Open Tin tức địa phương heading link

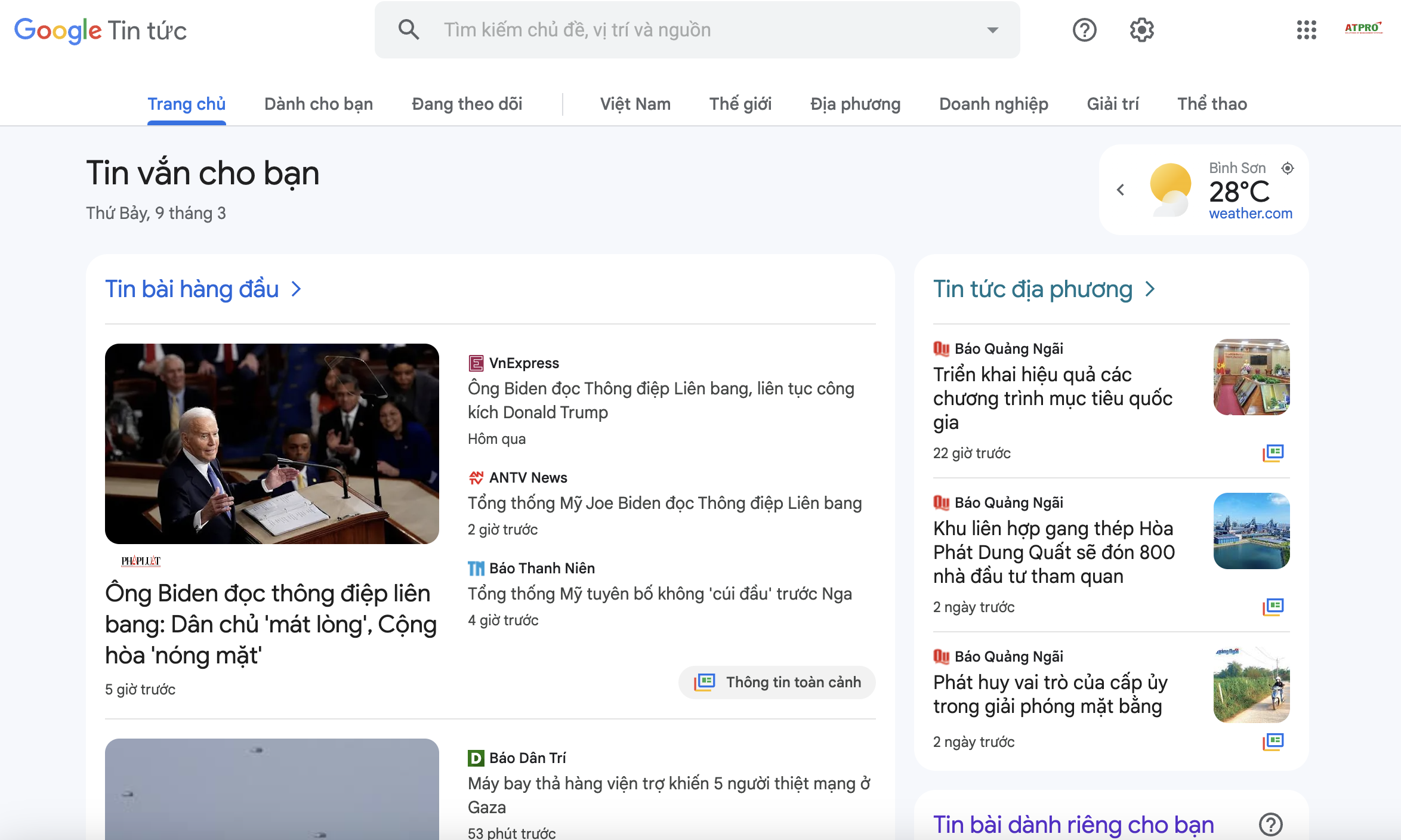(x=1033, y=289)
